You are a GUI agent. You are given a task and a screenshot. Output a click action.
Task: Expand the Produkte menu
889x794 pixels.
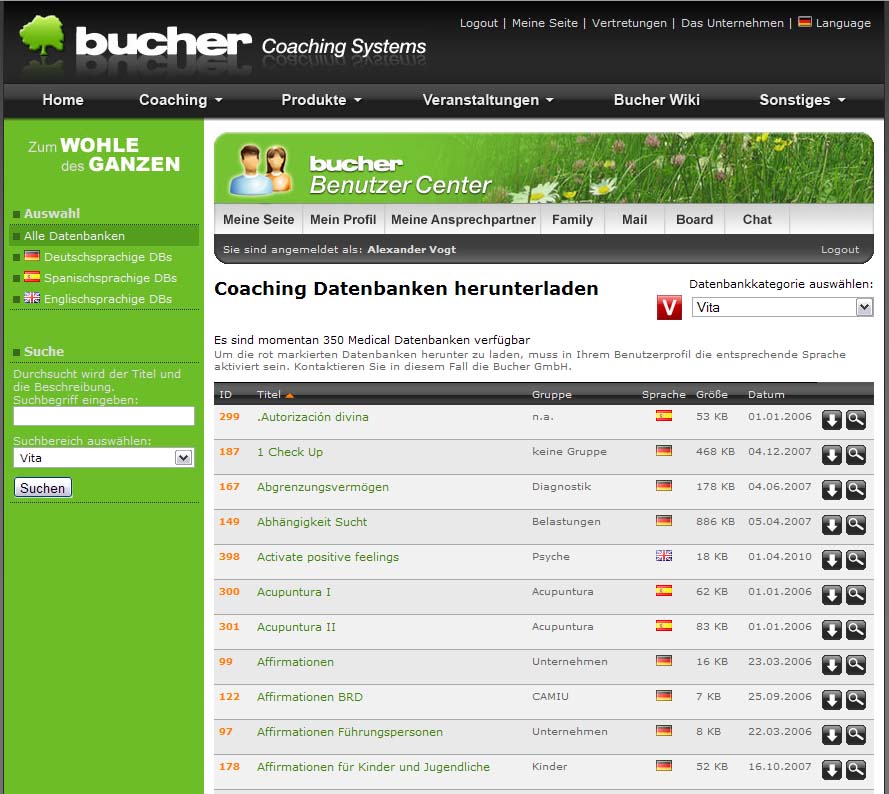[x=321, y=100]
